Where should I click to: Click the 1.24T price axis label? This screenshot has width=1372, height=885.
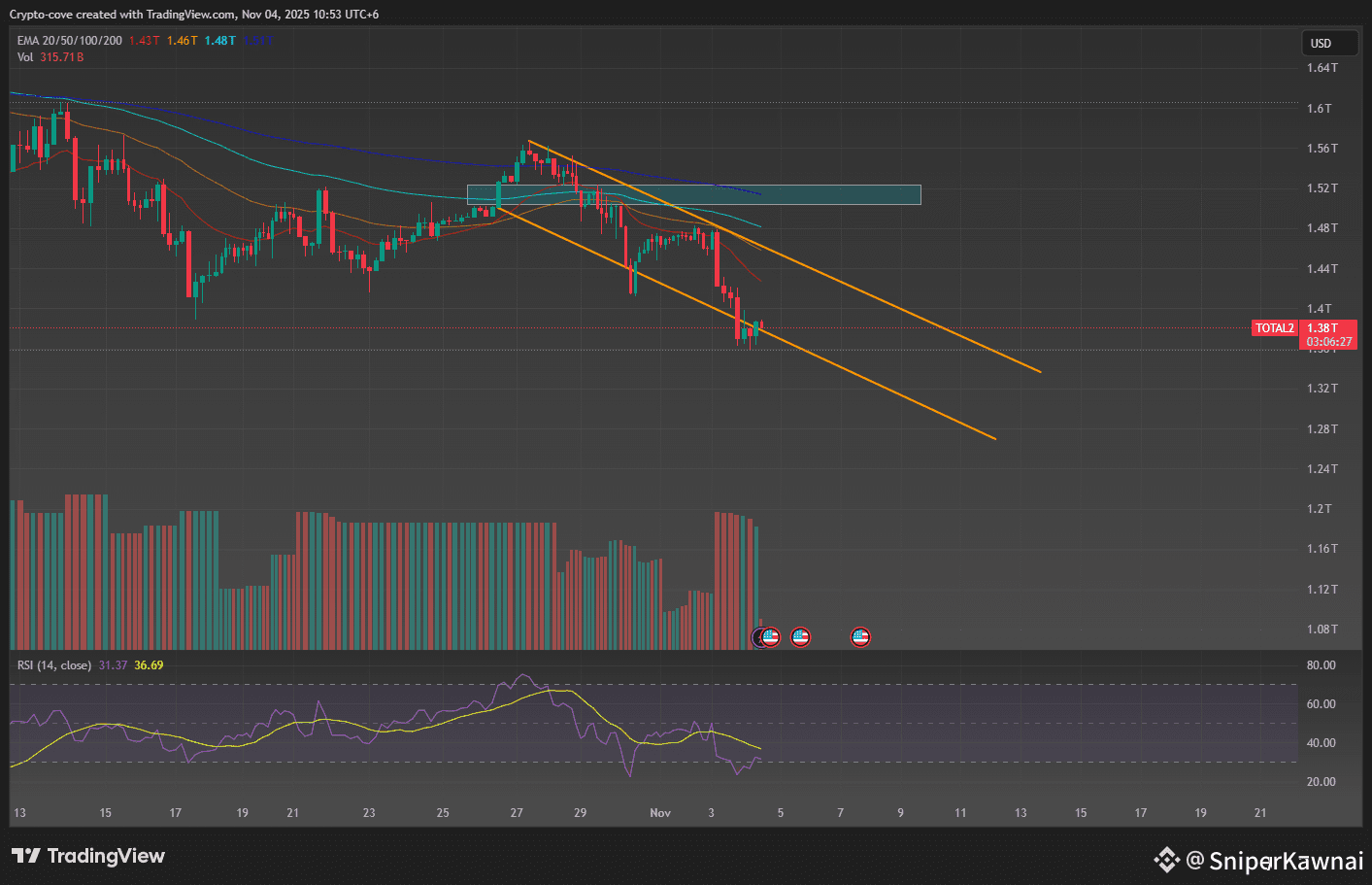[1322, 469]
